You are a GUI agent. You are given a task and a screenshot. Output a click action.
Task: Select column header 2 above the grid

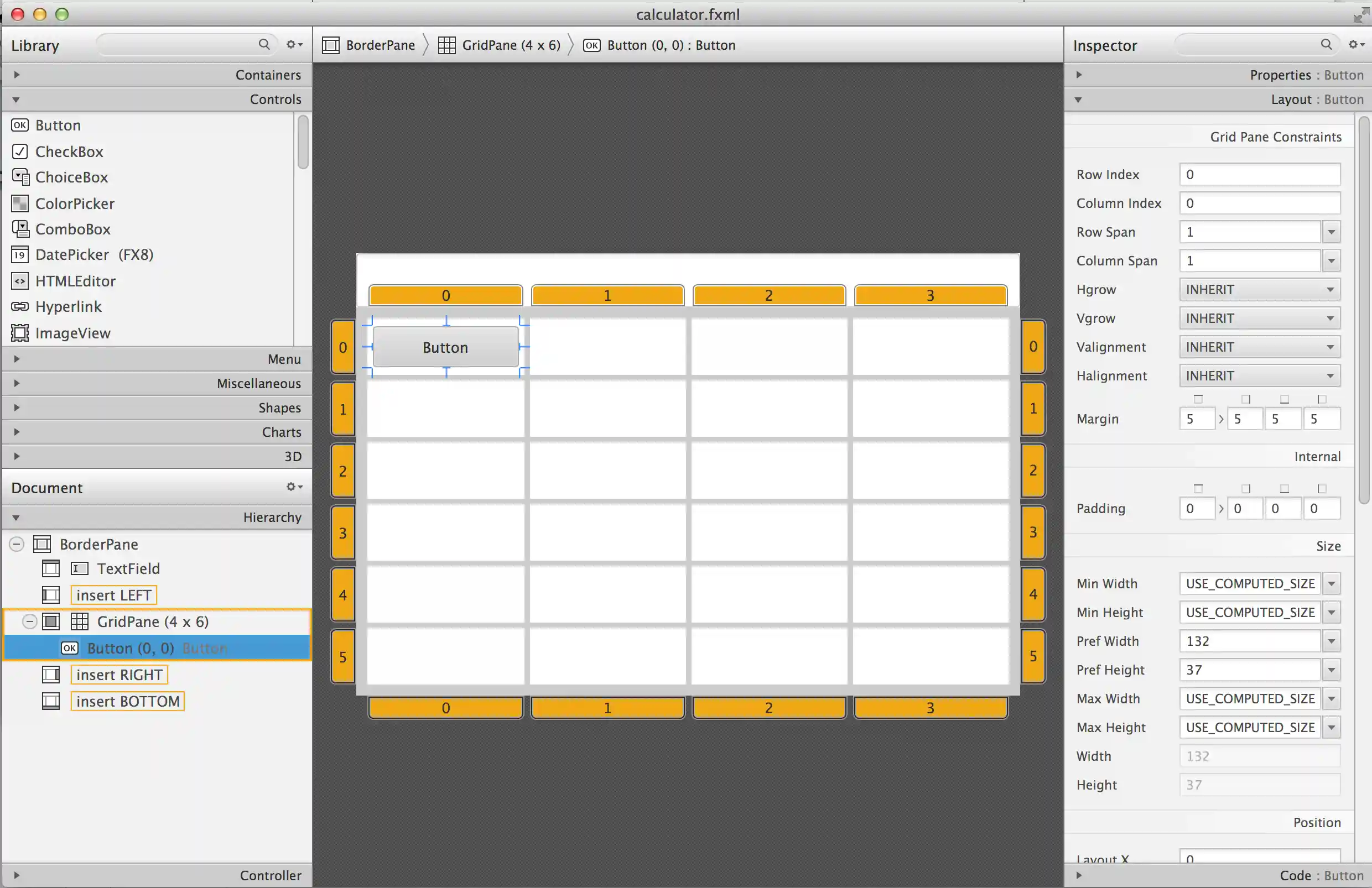(x=768, y=295)
